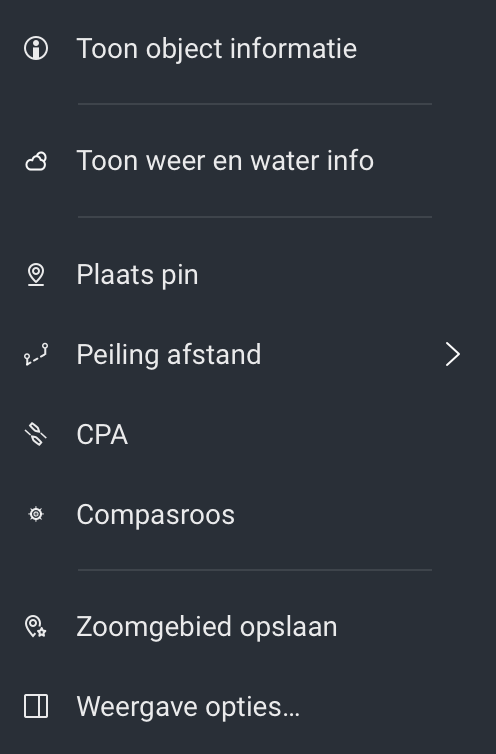496x754 pixels.
Task: Click the word opslaan in Zoomgebied entry
Action: coord(288,628)
